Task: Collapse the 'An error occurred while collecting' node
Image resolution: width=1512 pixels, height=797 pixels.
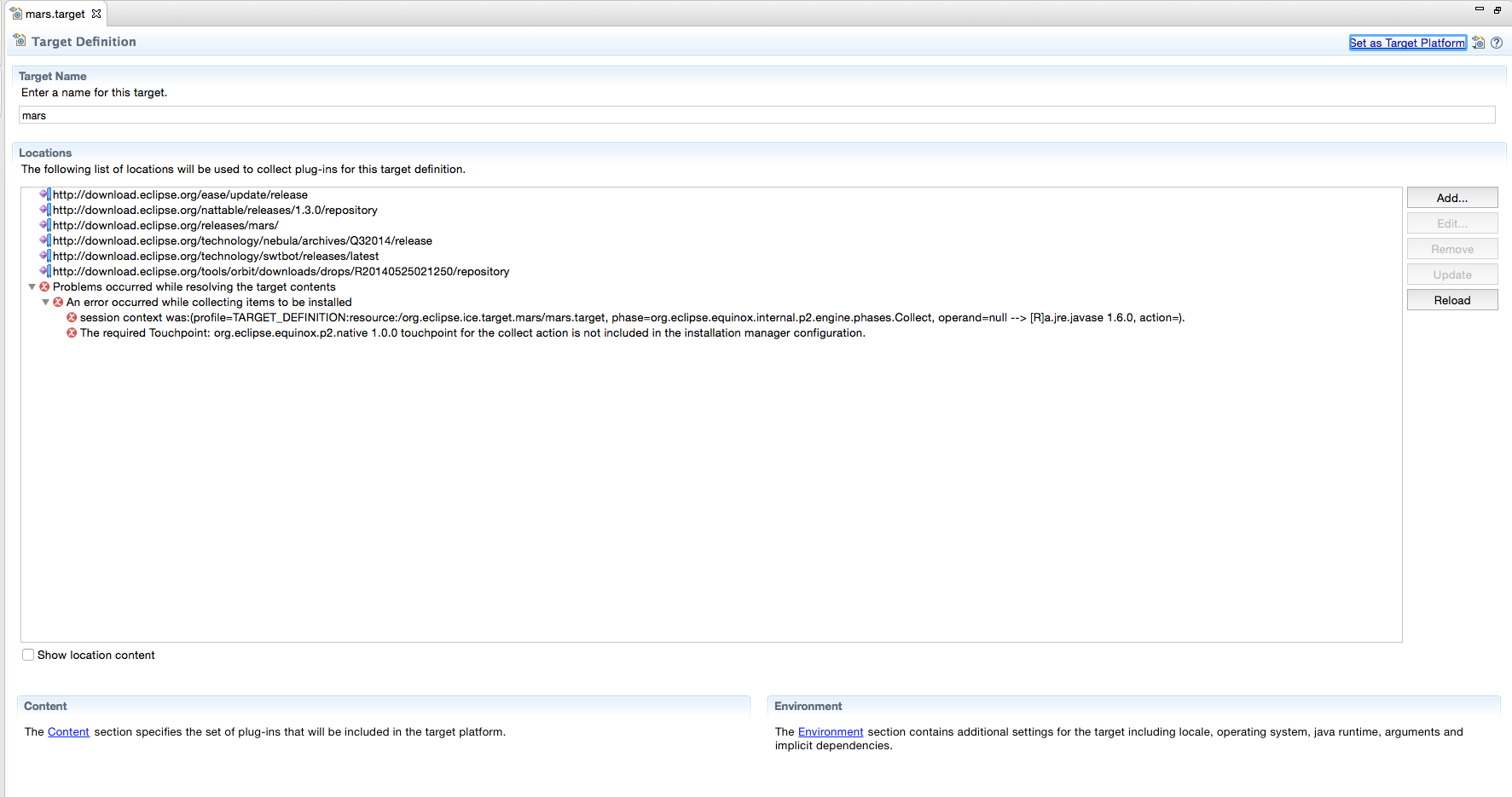Action: (x=46, y=303)
